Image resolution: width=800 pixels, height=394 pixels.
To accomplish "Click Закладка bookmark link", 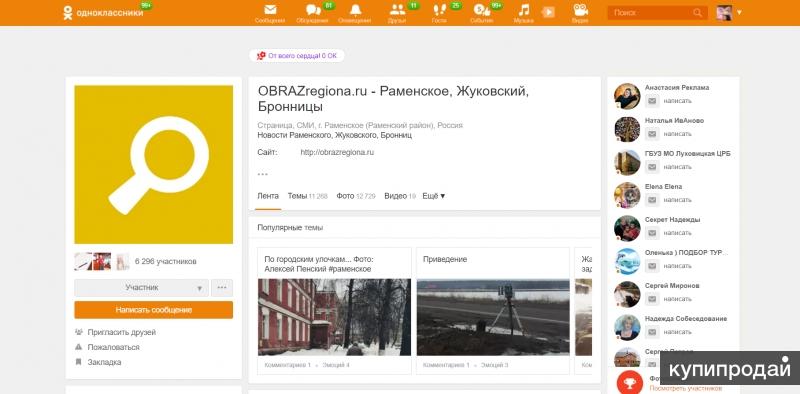I will (x=104, y=362).
